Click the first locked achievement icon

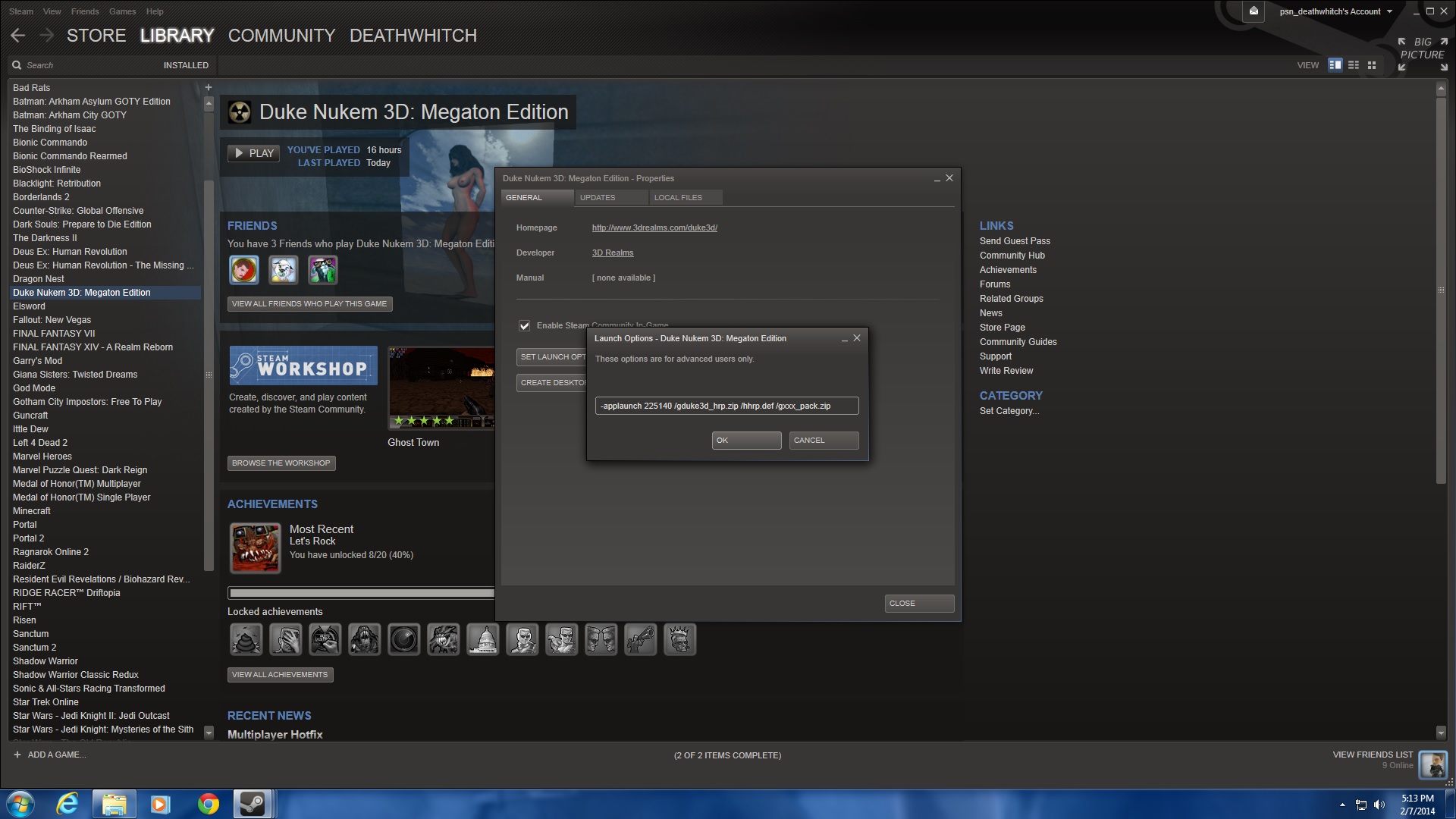[246, 639]
